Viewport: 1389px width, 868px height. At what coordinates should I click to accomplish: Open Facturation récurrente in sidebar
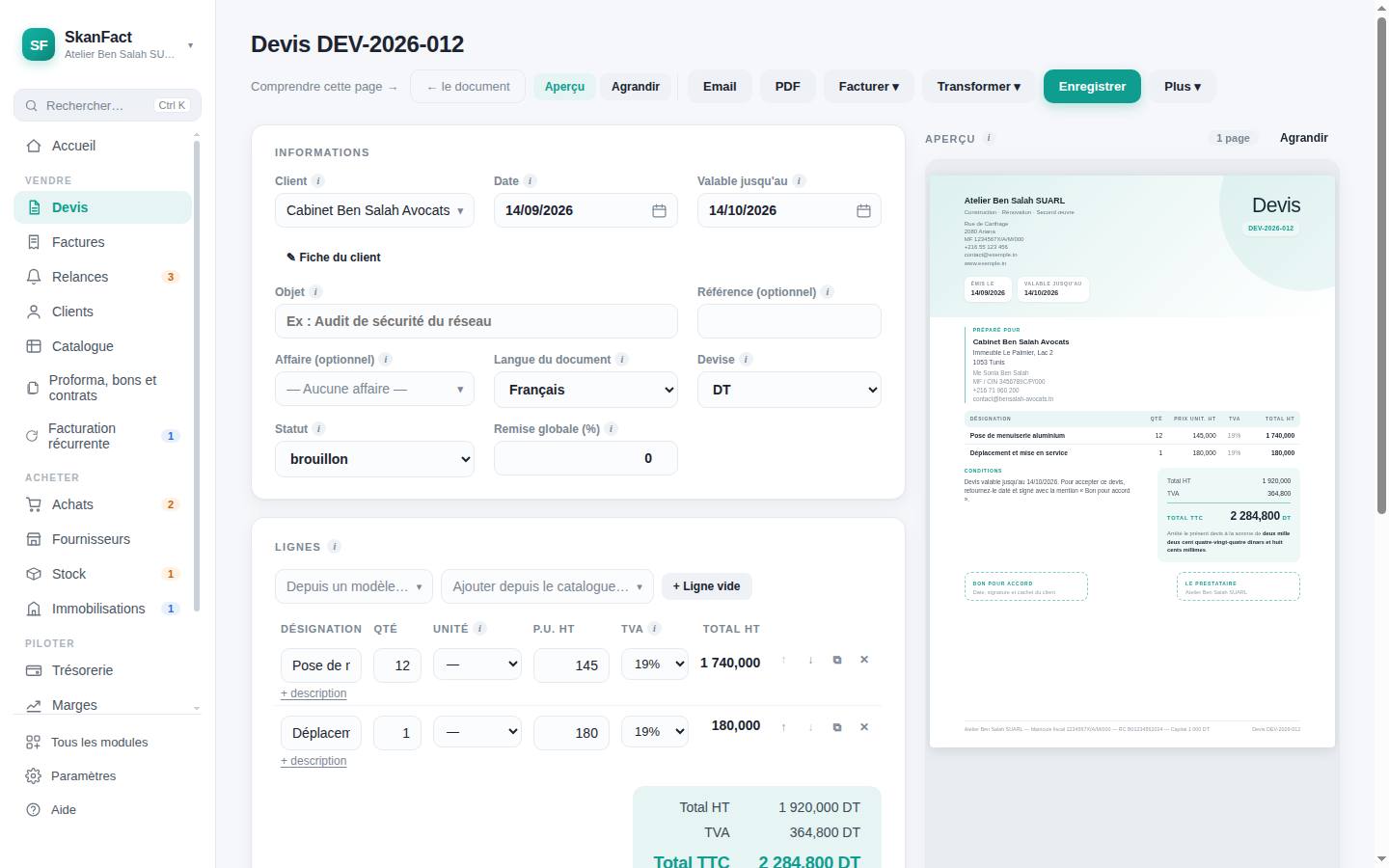102,436
